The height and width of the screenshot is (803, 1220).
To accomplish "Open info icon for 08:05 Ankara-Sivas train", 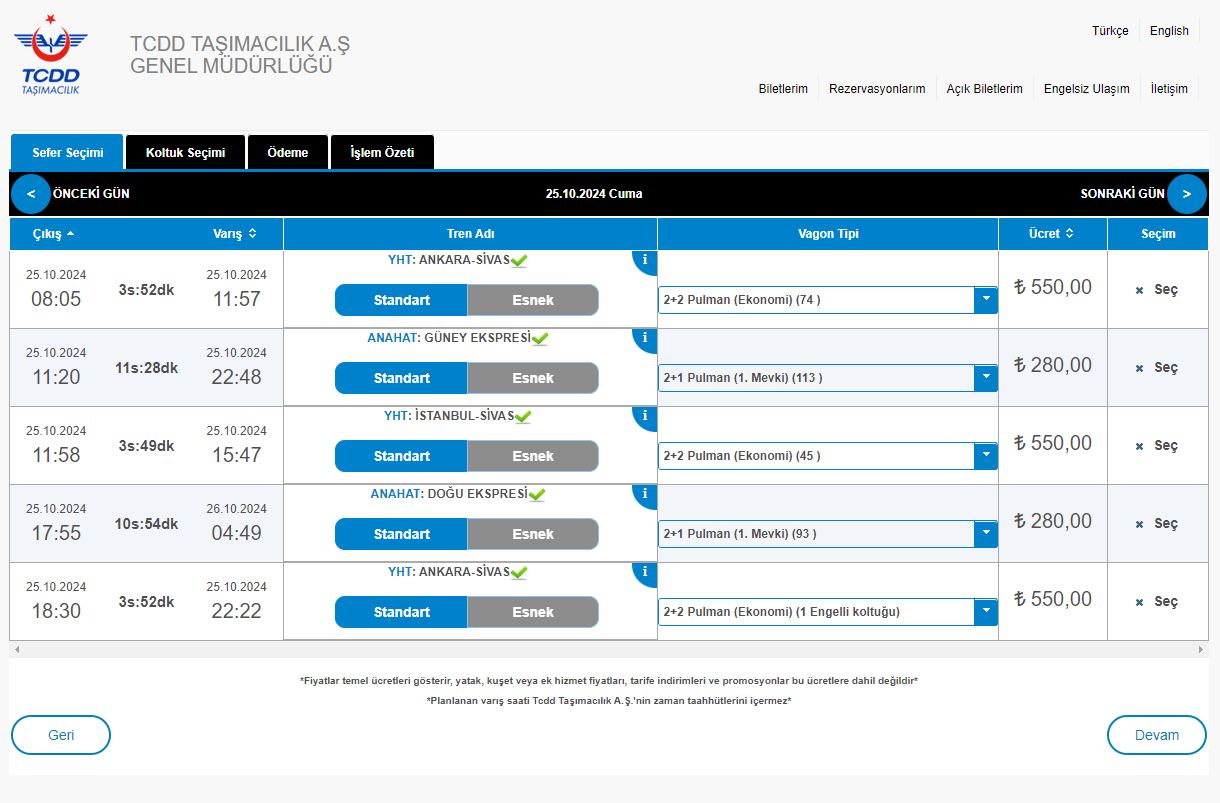I will (645, 260).
